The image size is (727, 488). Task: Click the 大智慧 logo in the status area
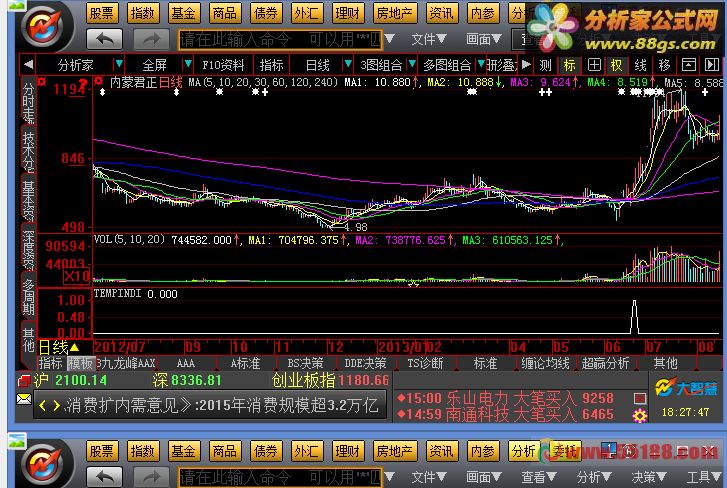click(x=685, y=388)
